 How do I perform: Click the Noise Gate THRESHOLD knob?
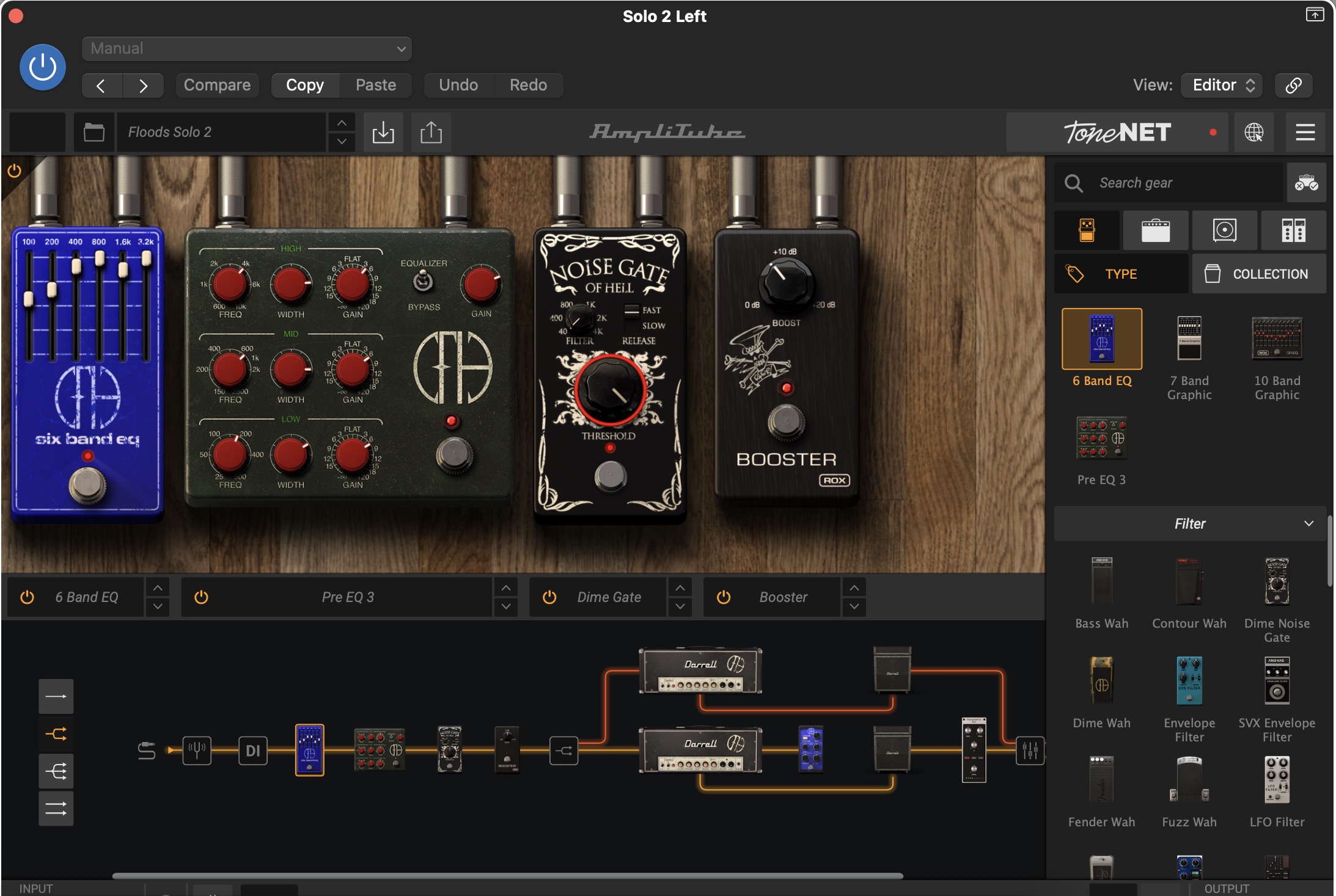(609, 391)
